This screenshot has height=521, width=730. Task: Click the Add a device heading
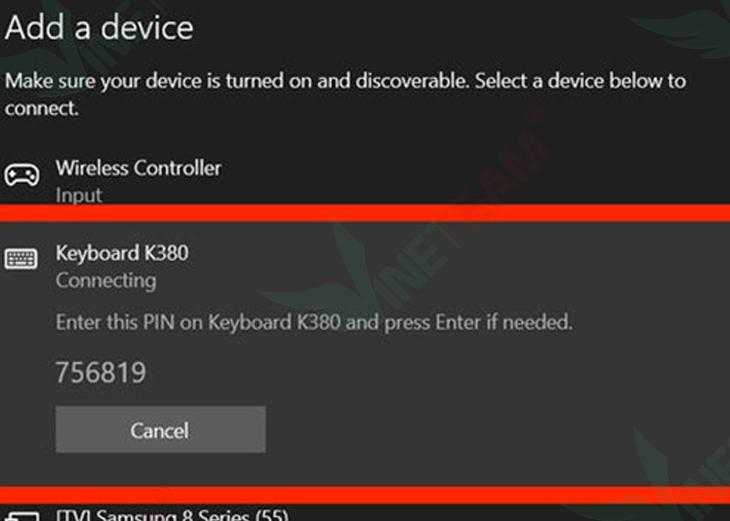pos(99,27)
